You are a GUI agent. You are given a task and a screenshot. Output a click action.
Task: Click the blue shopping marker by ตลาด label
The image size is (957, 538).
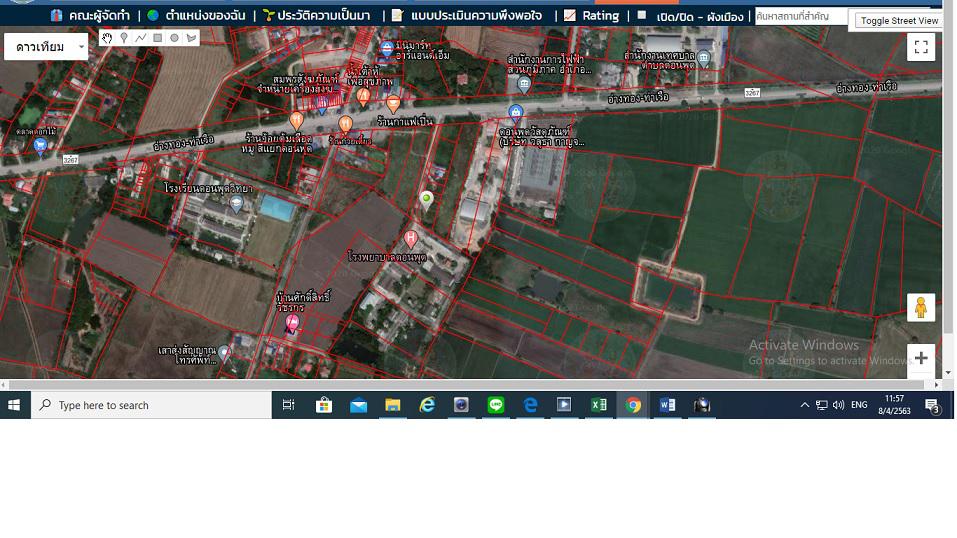[x=40, y=146]
